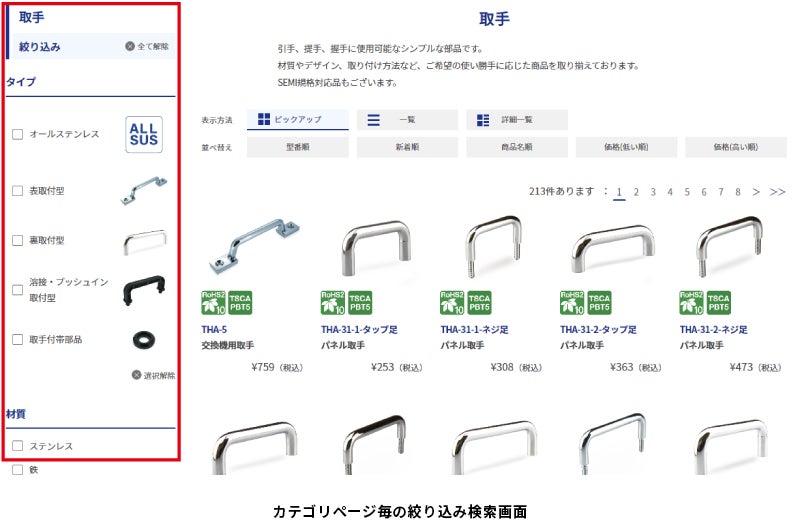The width and height of the screenshot is (800, 530).
Task: Jump to last page using >> arrows
Action: 777,192
